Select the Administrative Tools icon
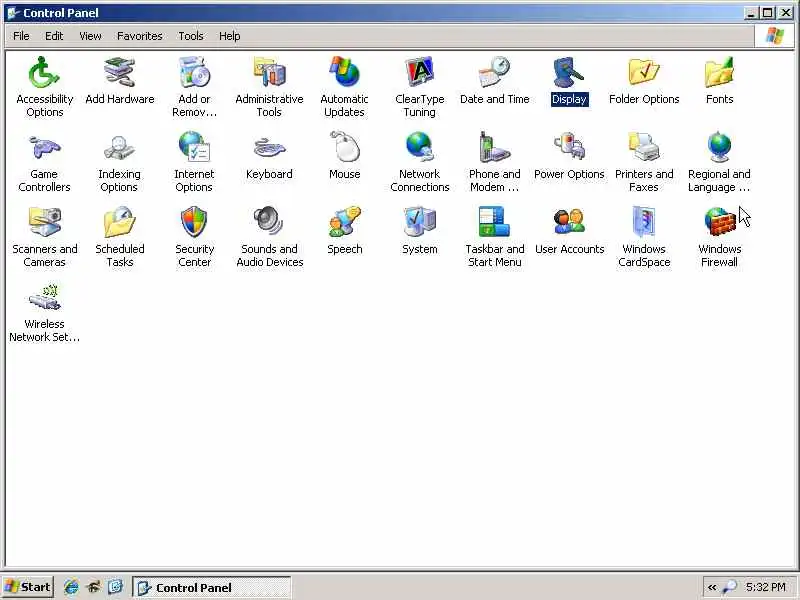Image resolution: width=800 pixels, height=600 pixels. 269,72
